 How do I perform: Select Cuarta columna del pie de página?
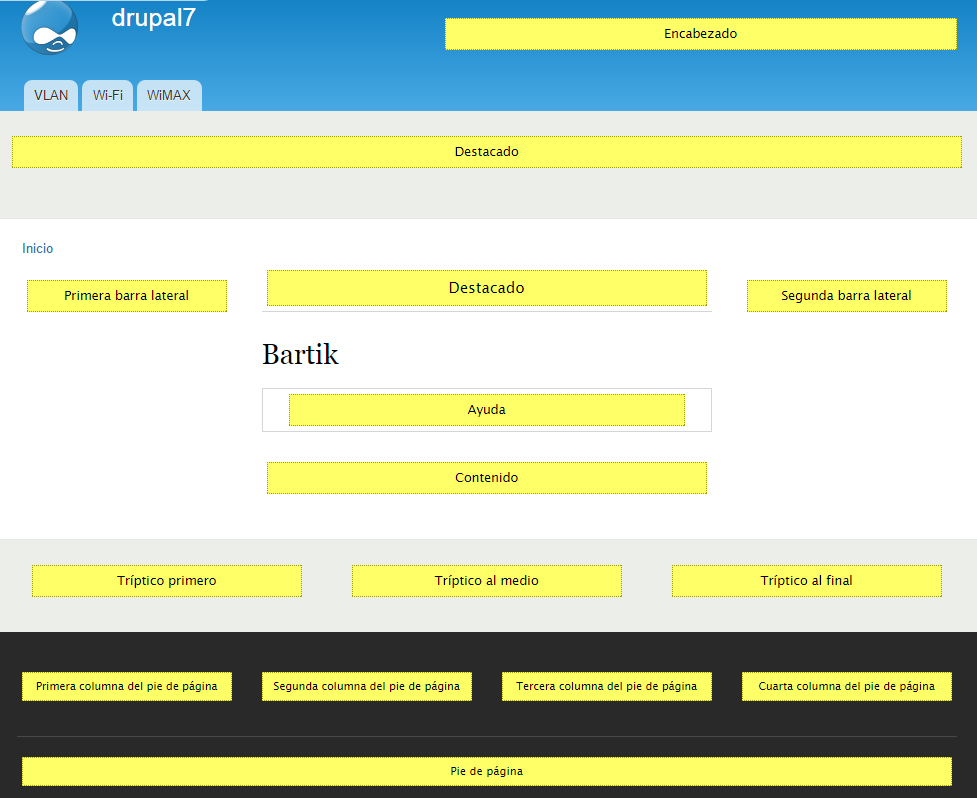(x=846, y=686)
